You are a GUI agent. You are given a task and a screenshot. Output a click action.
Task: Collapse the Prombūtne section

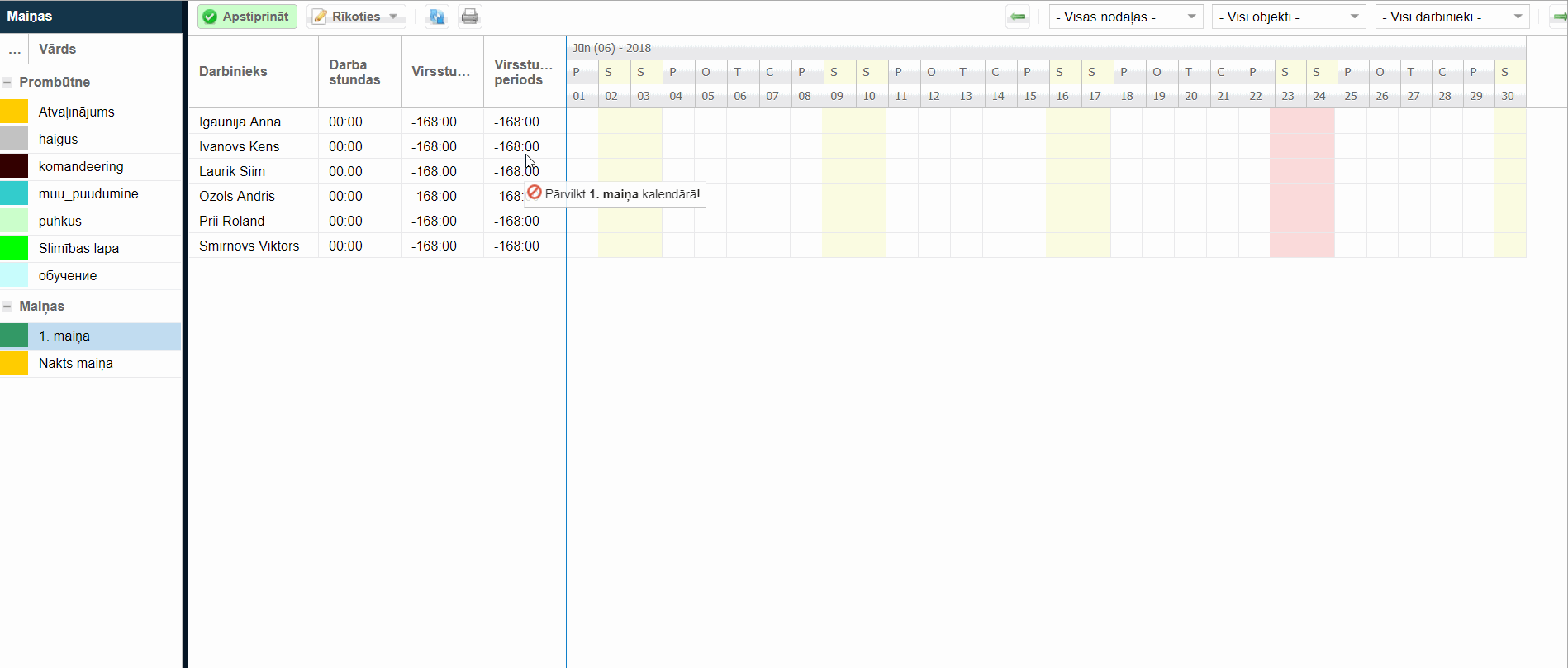[7, 82]
